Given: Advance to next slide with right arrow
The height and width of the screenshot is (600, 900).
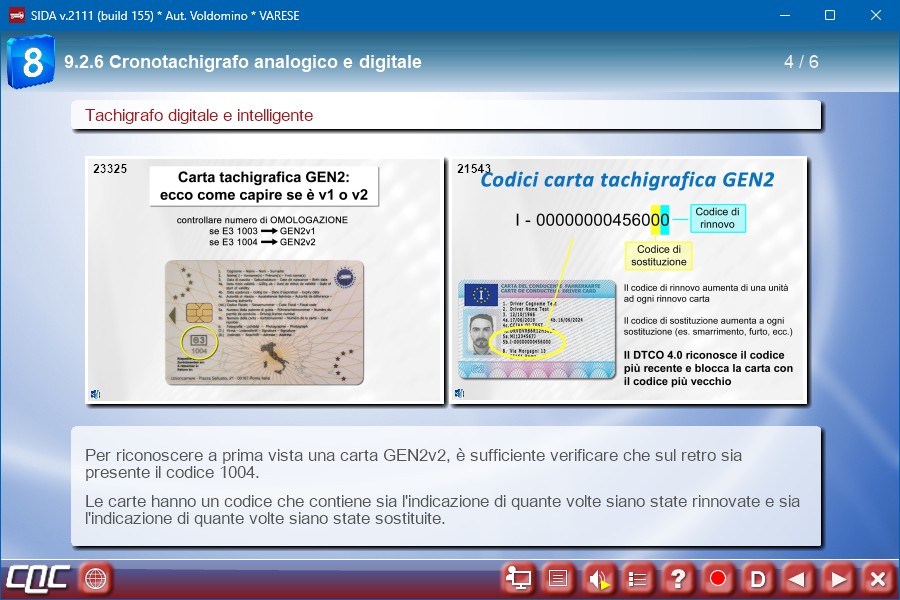Looking at the screenshot, I should 838,578.
